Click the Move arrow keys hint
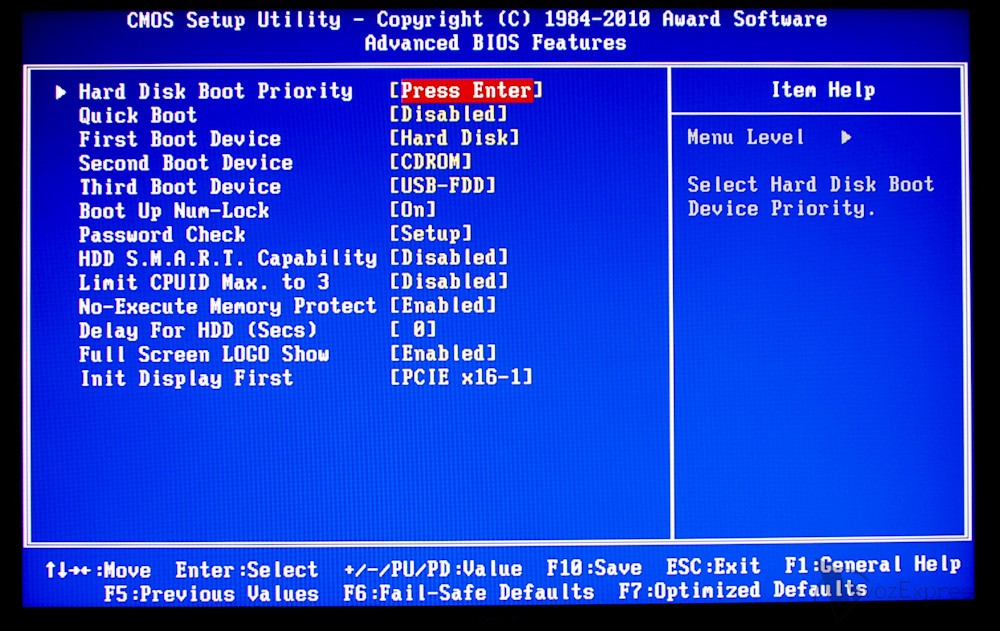This screenshot has width=1000, height=631. pos(98,570)
